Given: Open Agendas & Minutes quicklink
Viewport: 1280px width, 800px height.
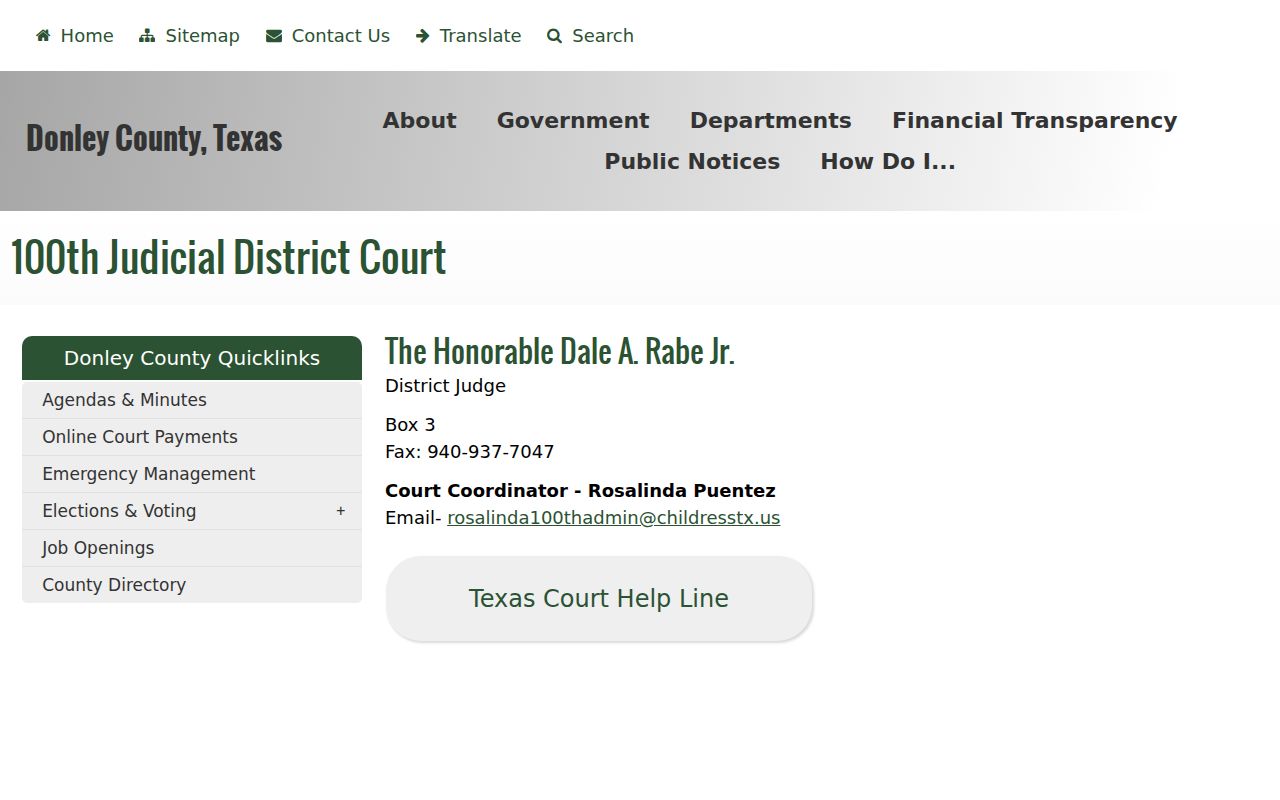Looking at the screenshot, I should (x=192, y=400).
